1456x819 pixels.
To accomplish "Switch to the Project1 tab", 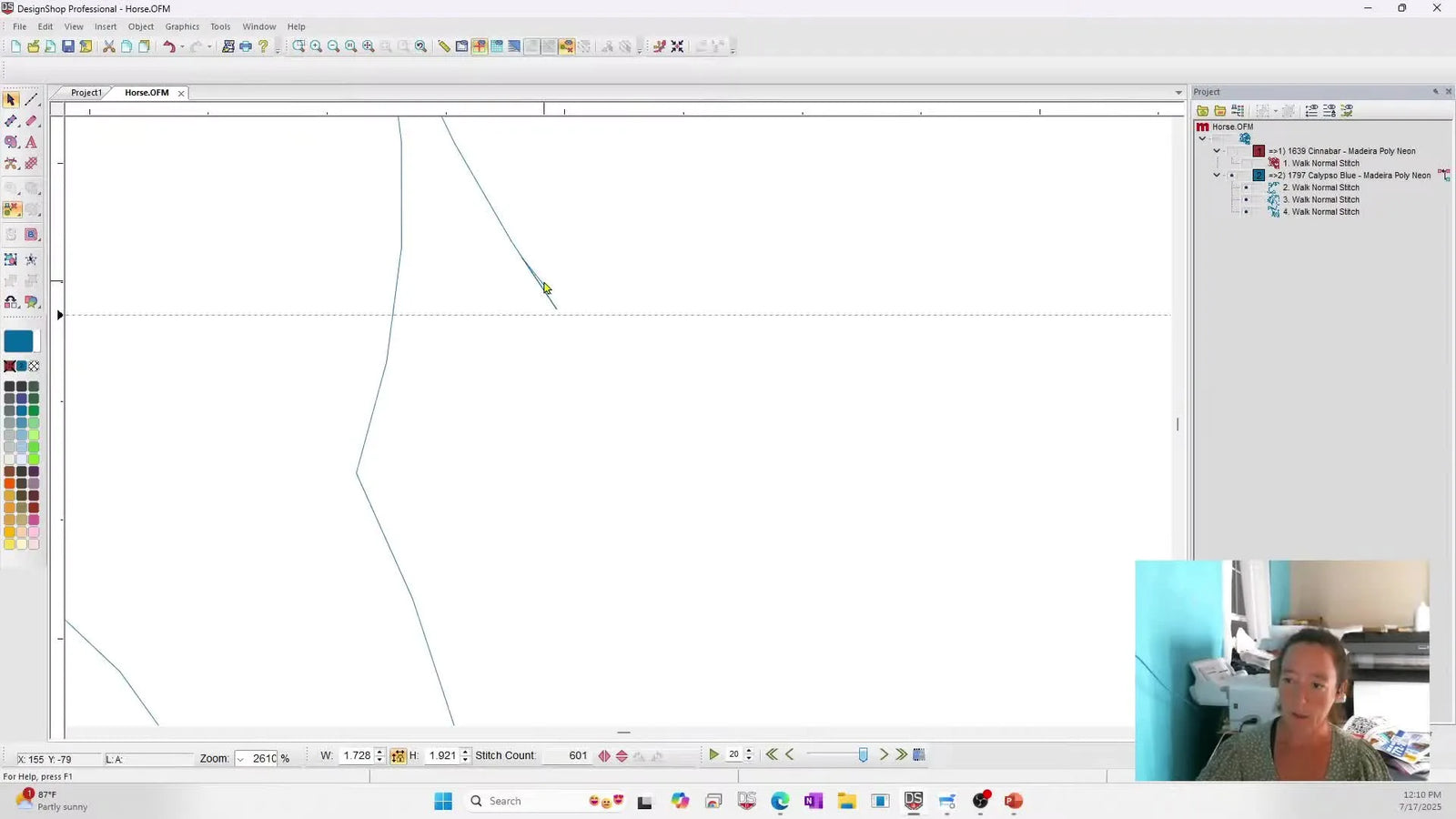I will coord(86,92).
